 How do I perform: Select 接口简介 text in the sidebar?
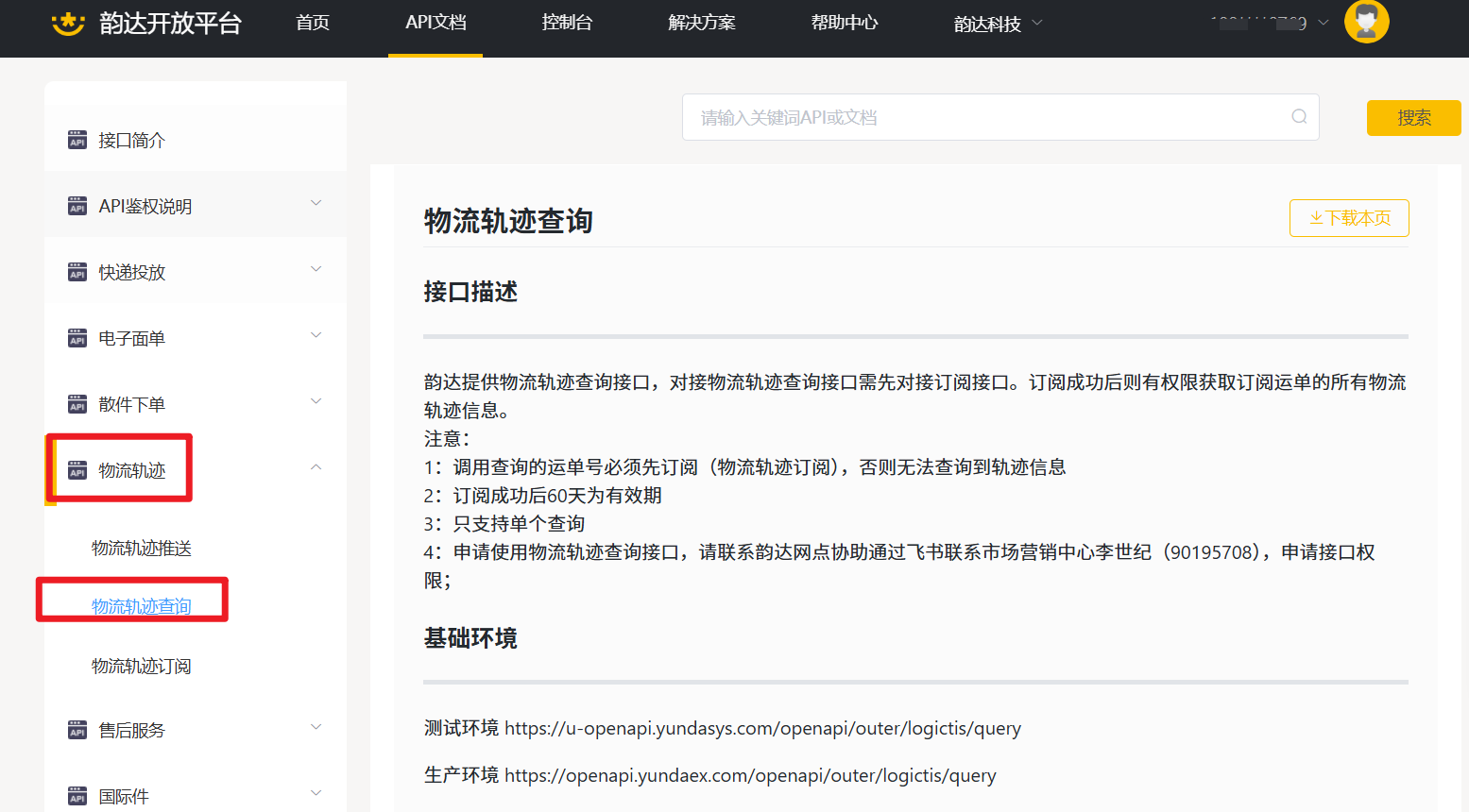pyautogui.click(x=132, y=141)
